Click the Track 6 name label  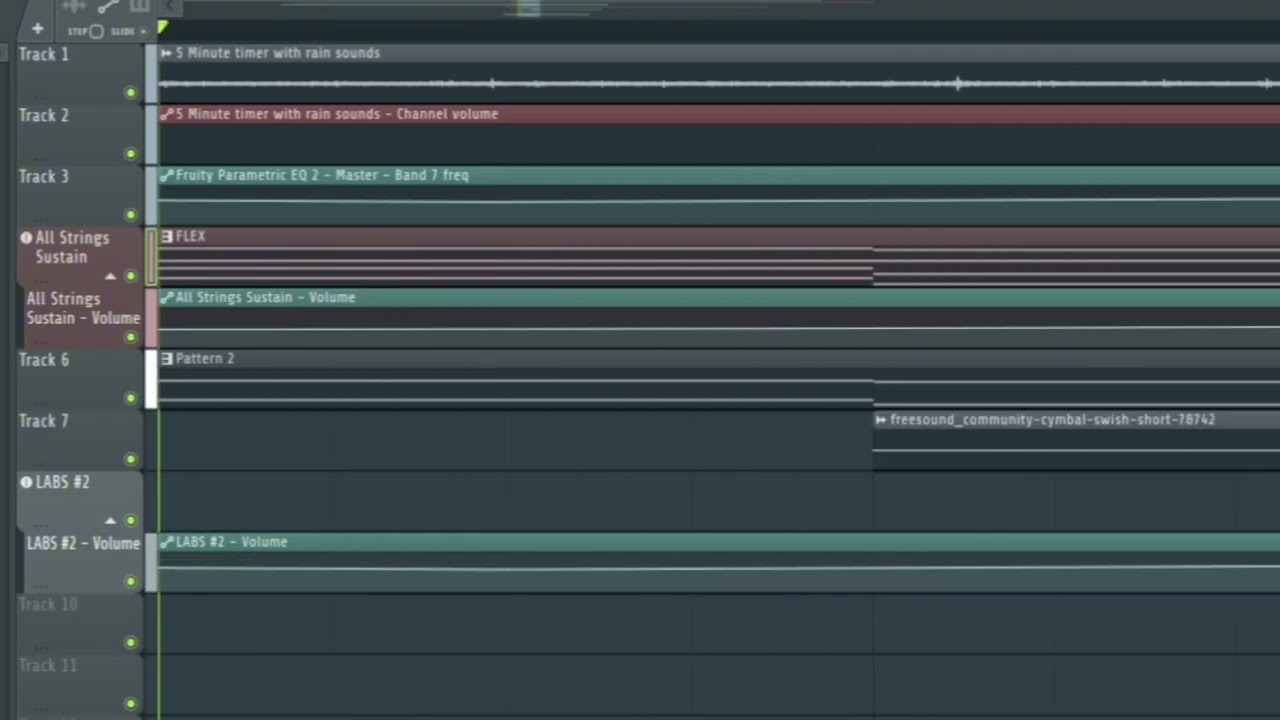pyautogui.click(x=44, y=359)
